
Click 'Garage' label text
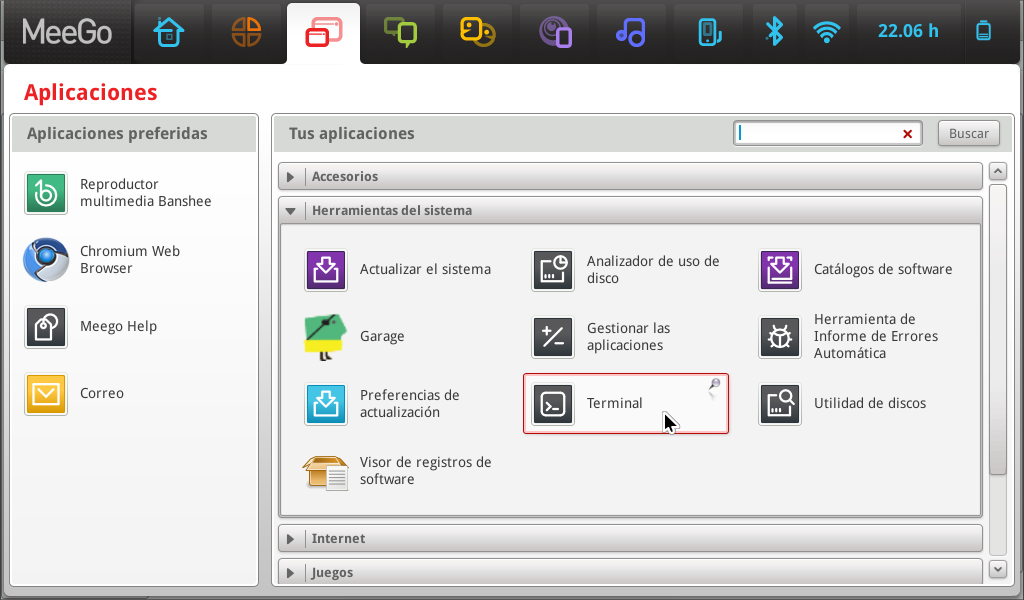(382, 336)
